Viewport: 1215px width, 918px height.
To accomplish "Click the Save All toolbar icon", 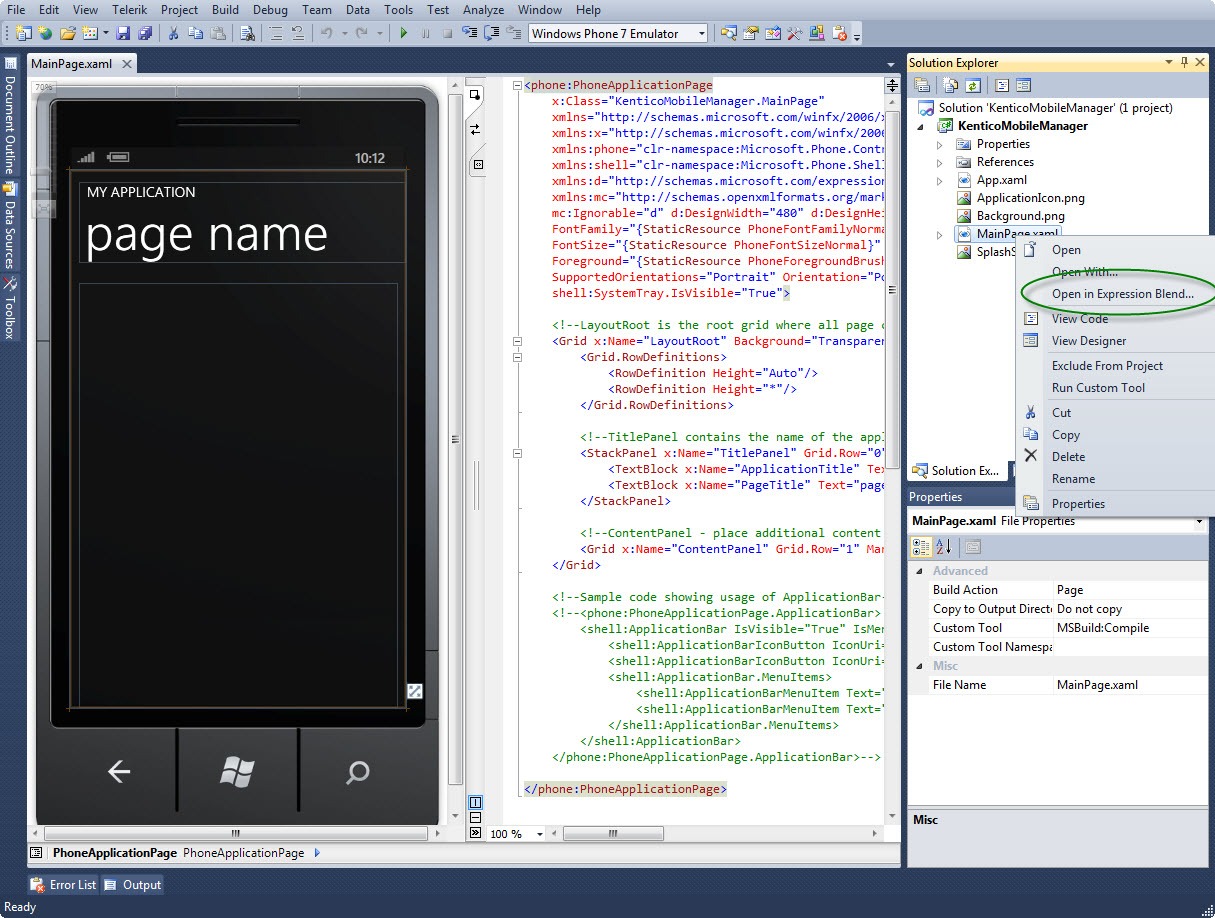I will click(143, 33).
